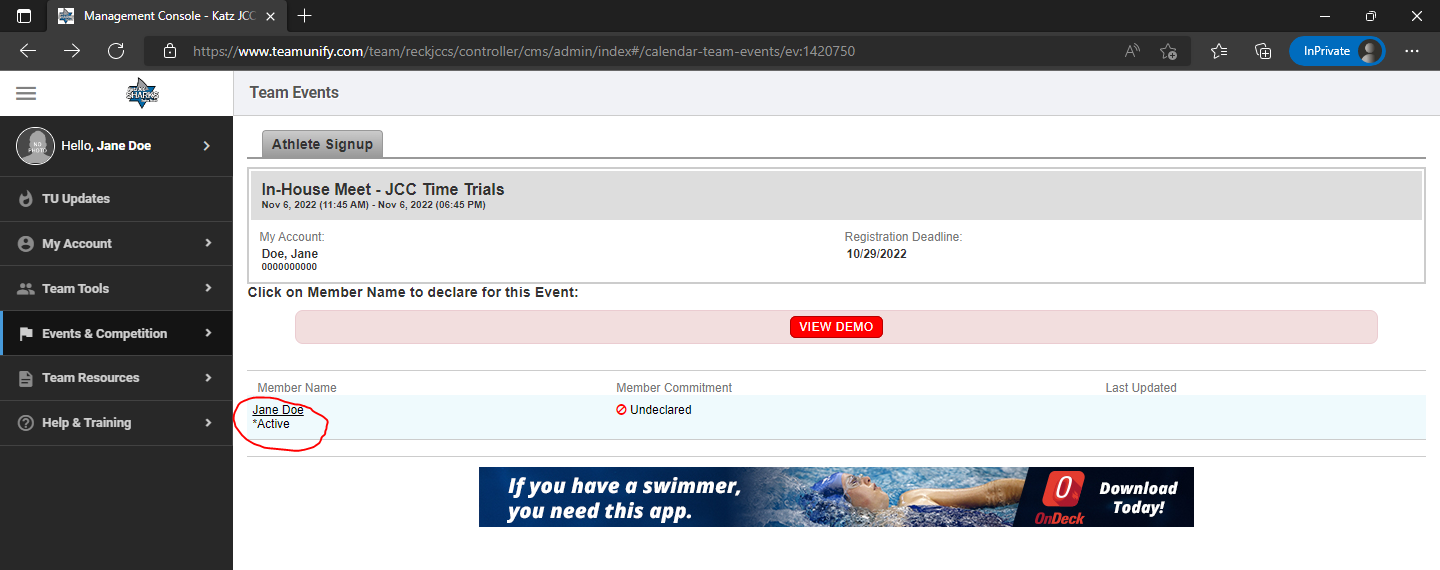Expand Events & Competition section
The image size is (1440, 570).
pyautogui.click(x=116, y=333)
